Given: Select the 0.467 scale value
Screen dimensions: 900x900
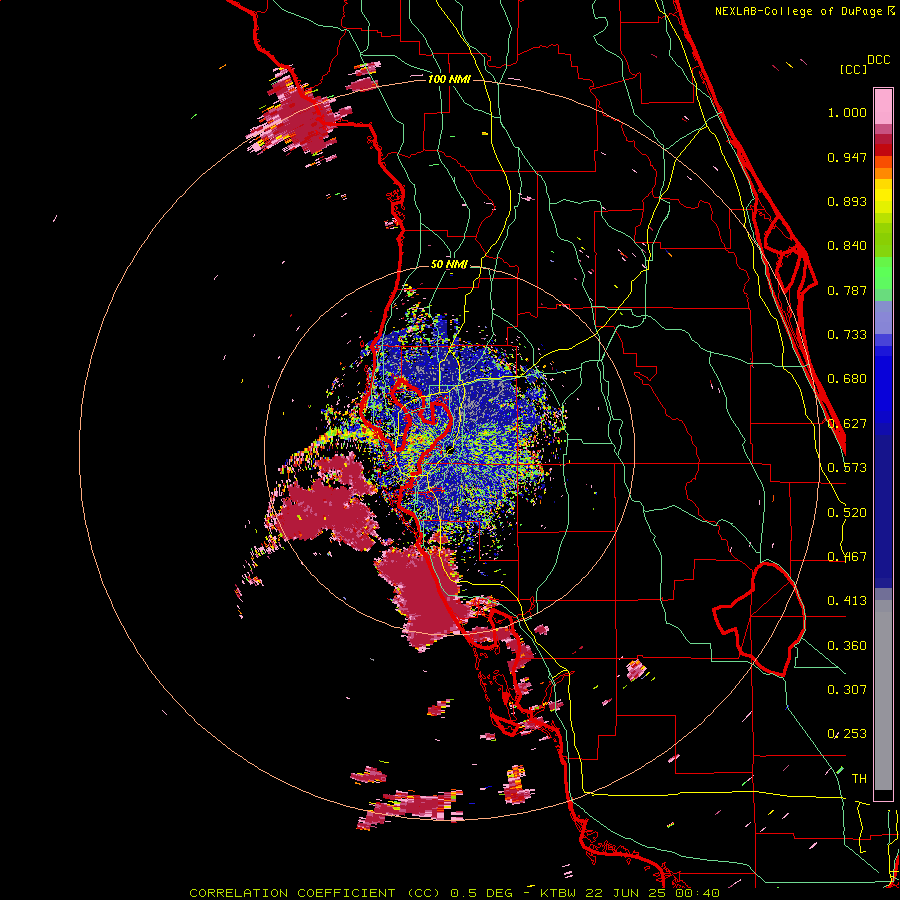Looking at the screenshot, I should point(847,557).
